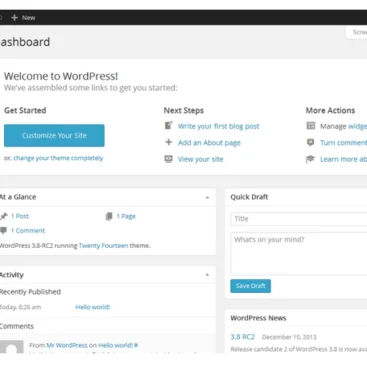
Task: Click the Save Draft button
Action: (x=250, y=286)
